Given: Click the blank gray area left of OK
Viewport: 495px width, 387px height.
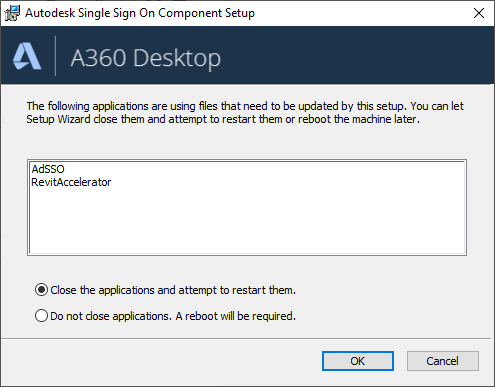Looking at the screenshot, I should [160, 362].
